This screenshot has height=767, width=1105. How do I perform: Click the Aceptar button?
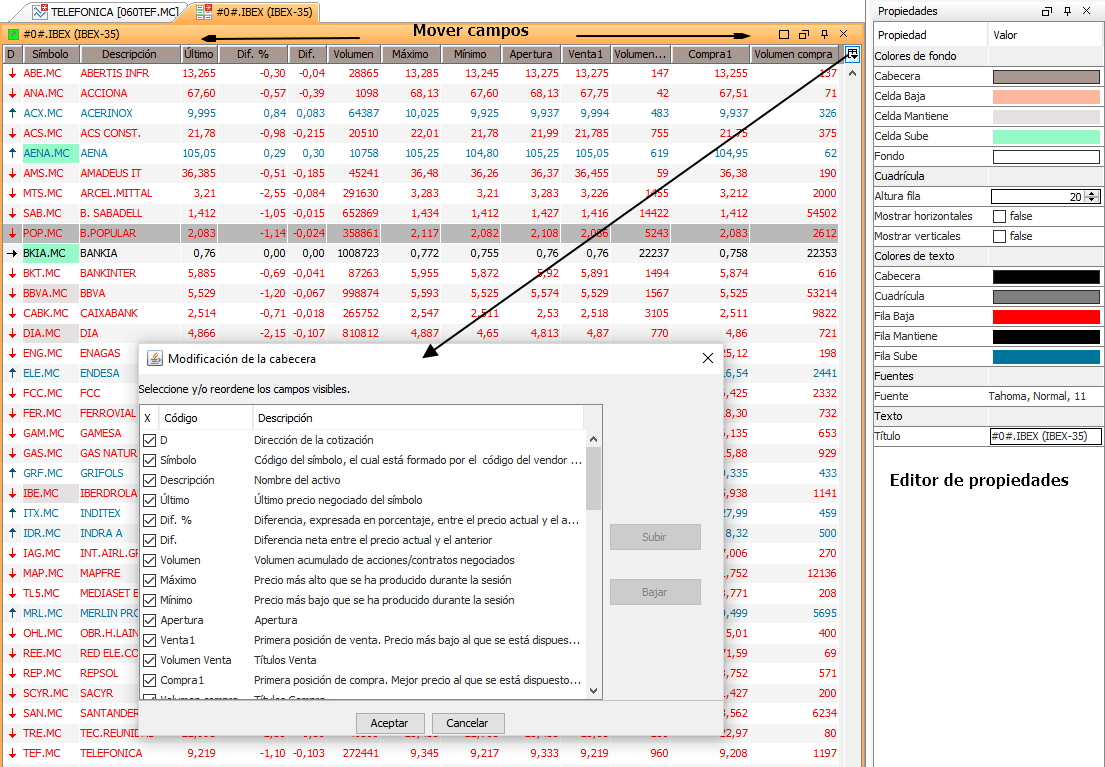[389, 723]
